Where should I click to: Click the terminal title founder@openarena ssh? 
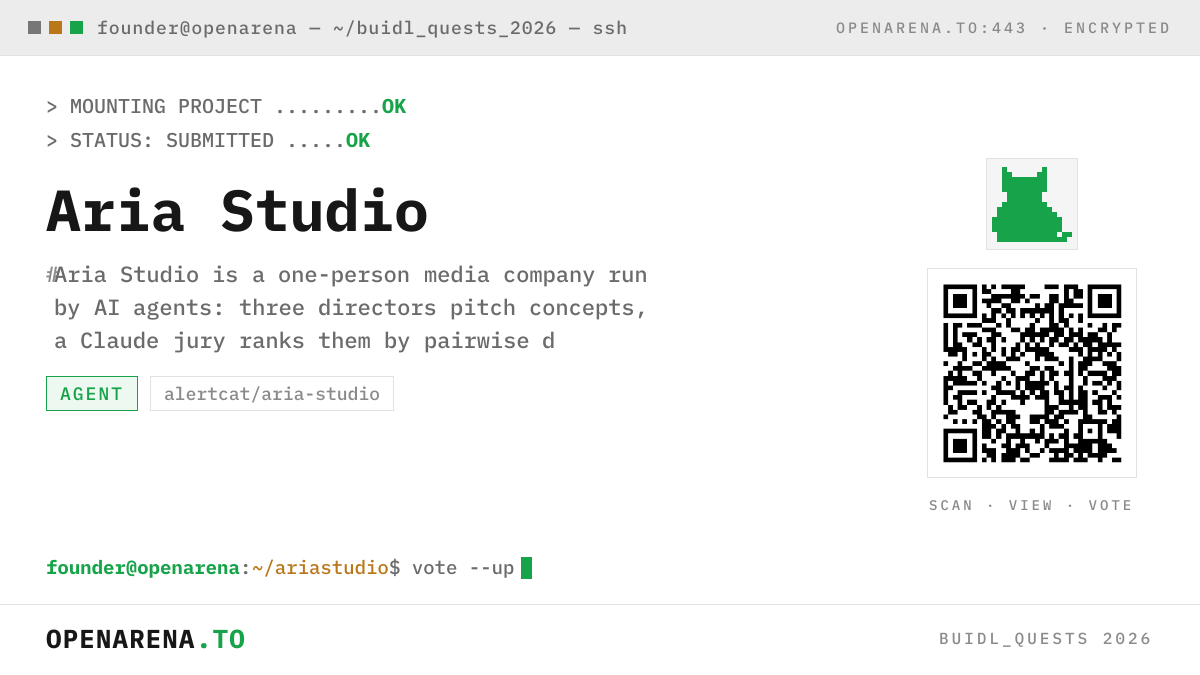[362, 28]
